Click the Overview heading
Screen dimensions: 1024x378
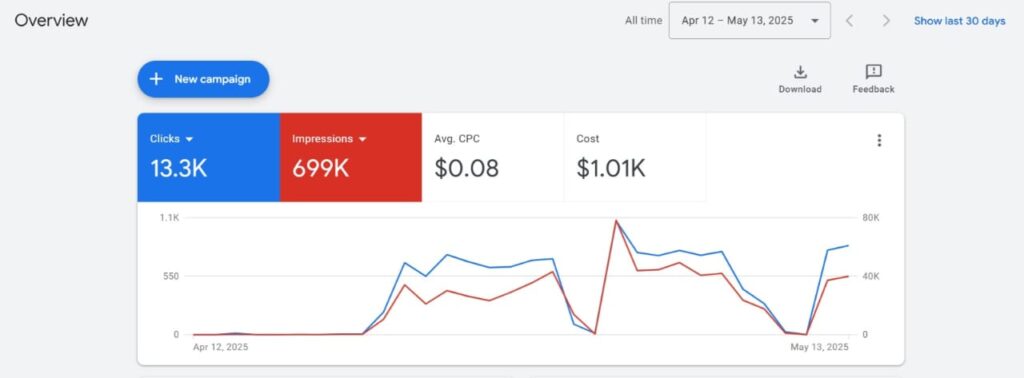(51, 20)
